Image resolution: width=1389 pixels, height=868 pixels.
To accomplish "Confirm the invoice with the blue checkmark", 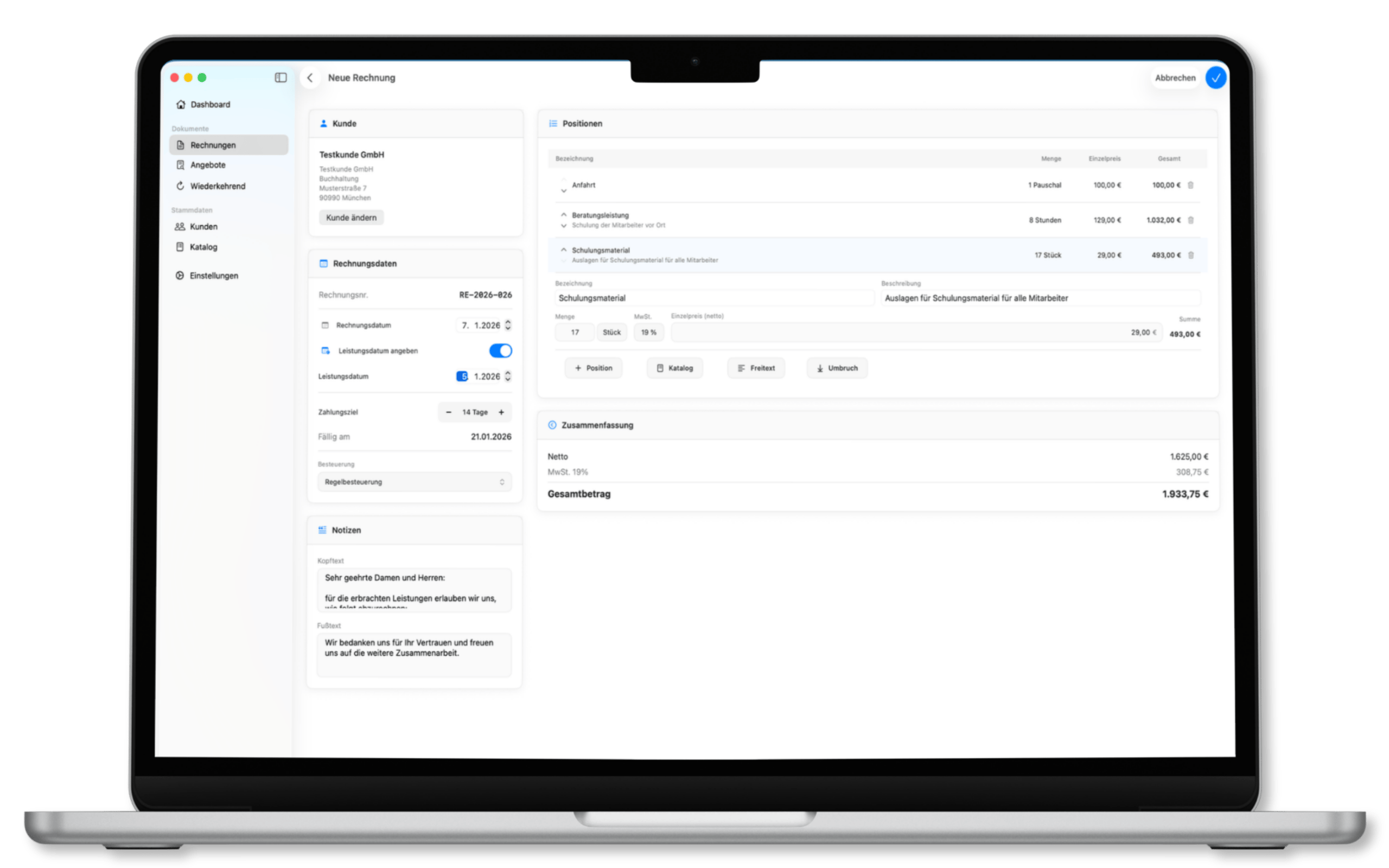I will [1216, 78].
